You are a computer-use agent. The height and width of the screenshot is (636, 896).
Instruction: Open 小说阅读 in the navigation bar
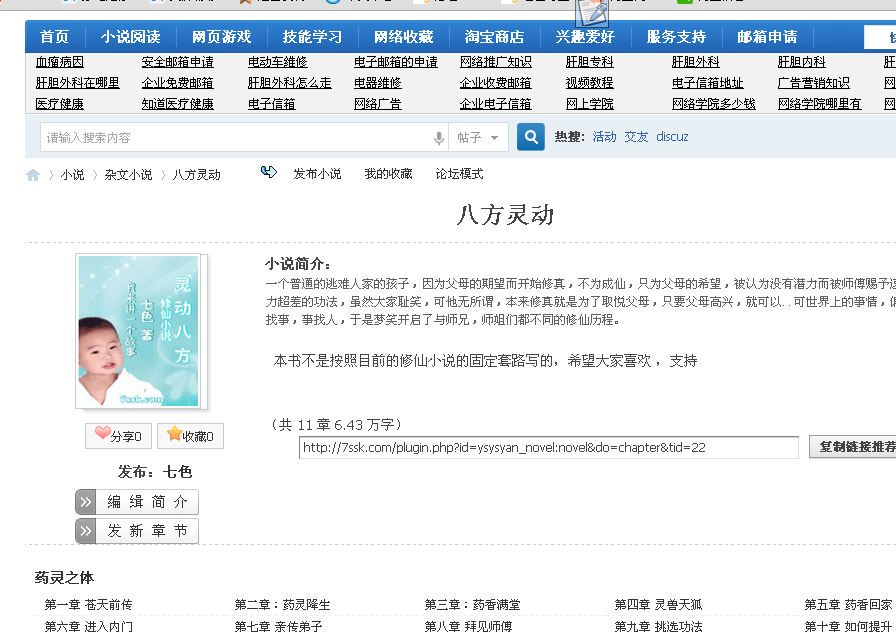tap(130, 37)
